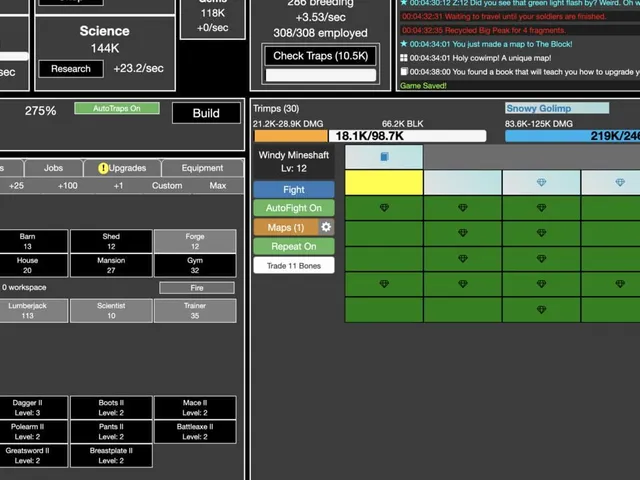Upgrade Breastplate II equipment
Screen dimensions: 640x480
[x=111, y=456]
